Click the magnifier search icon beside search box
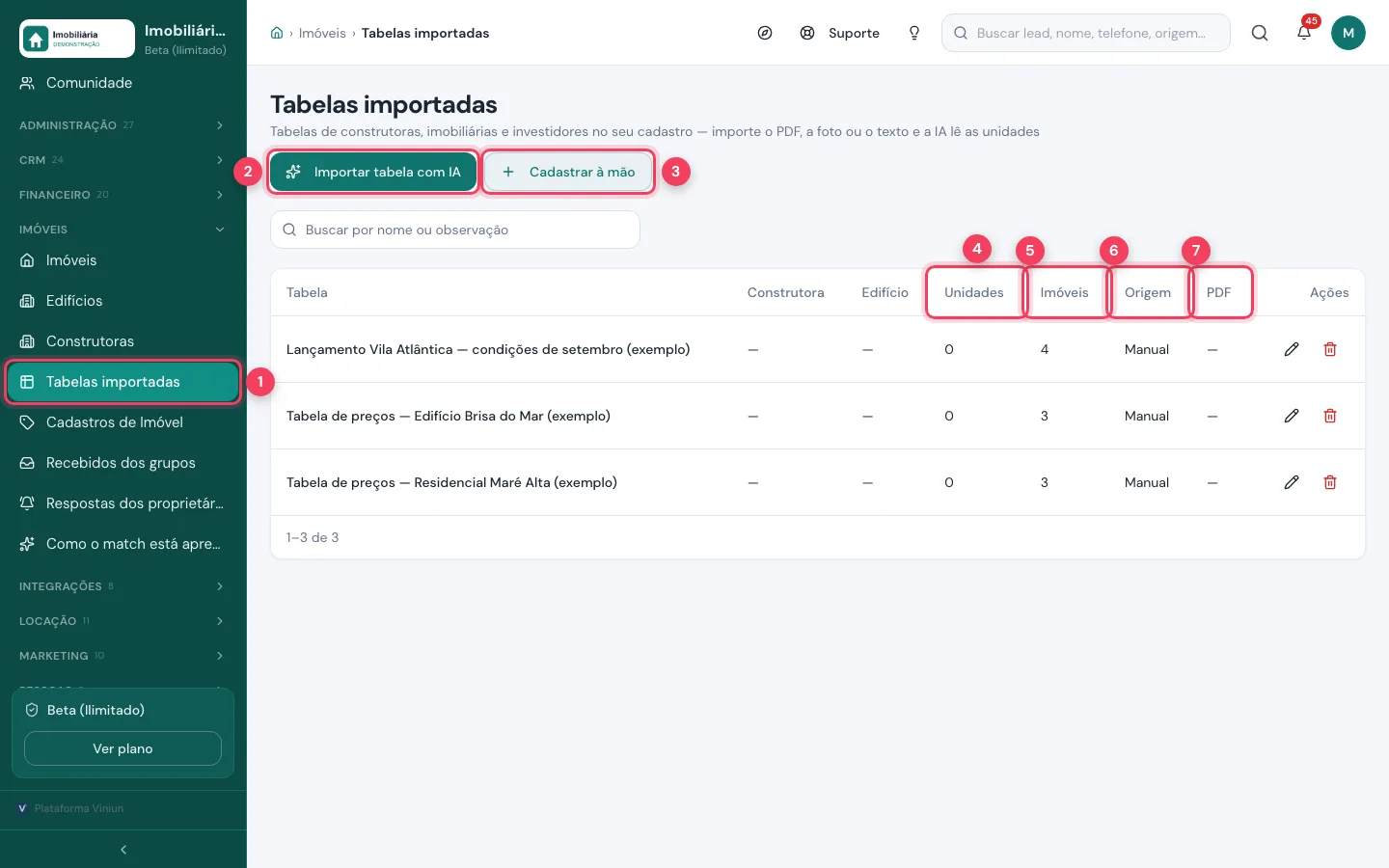 click(x=1260, y=33)
